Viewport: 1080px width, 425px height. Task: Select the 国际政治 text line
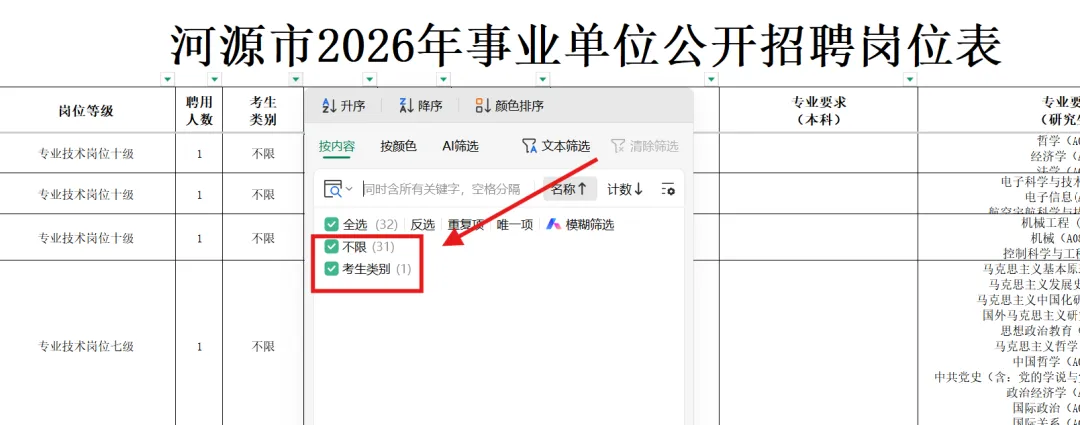1046,408
